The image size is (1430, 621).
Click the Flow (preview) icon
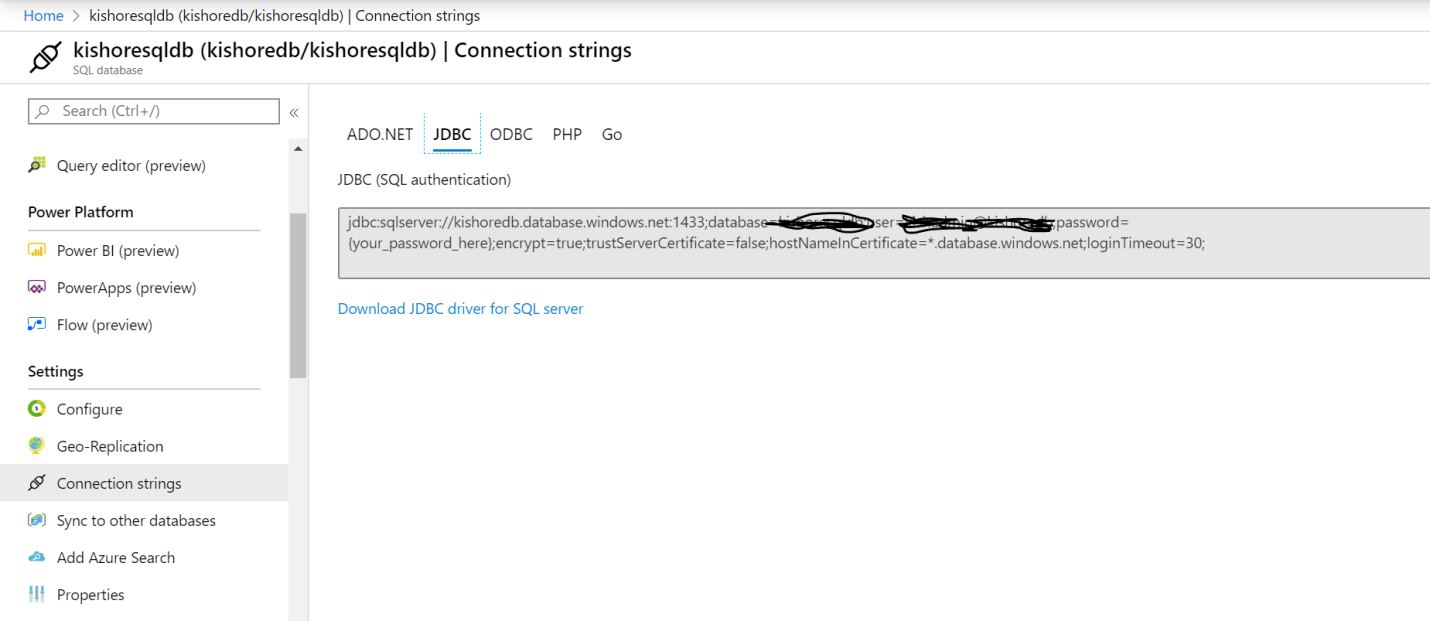(x=37, y=324)
